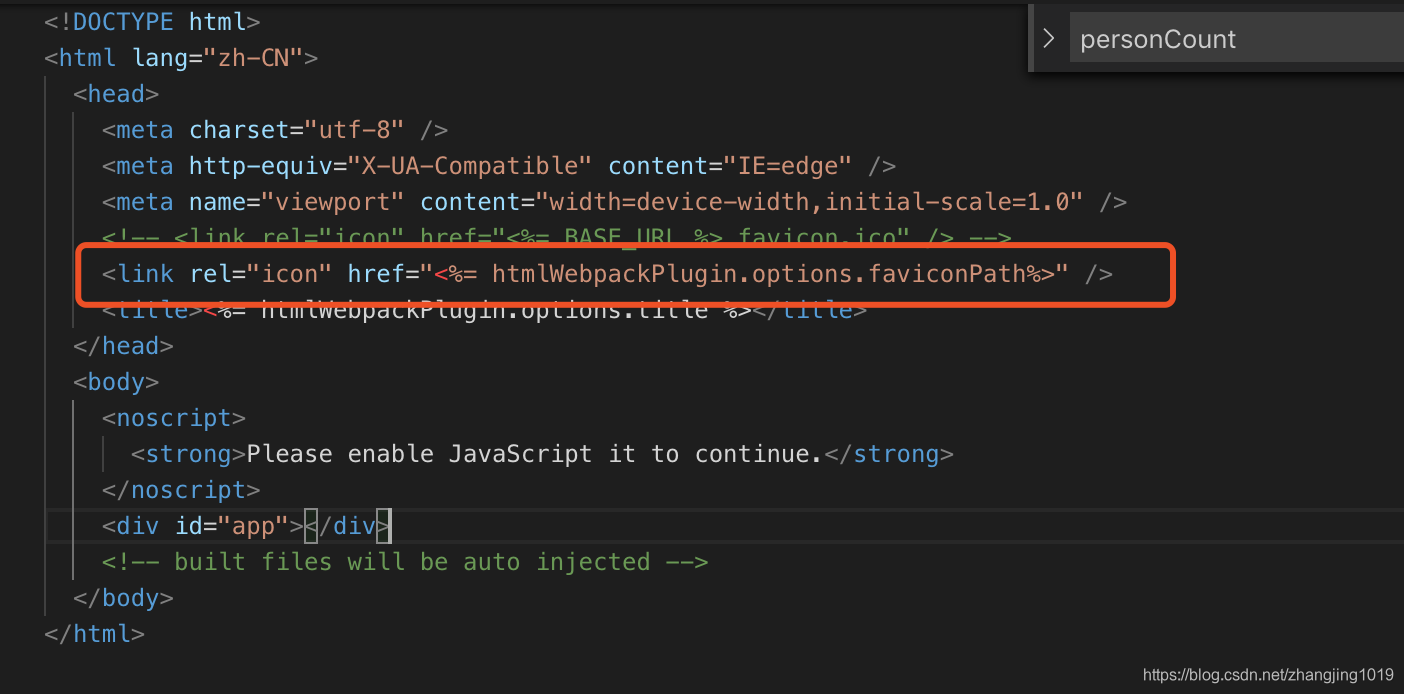Click the content="IE=edge" attribute text
This screenshot has height=694, width=1404.
click(731, 166)
